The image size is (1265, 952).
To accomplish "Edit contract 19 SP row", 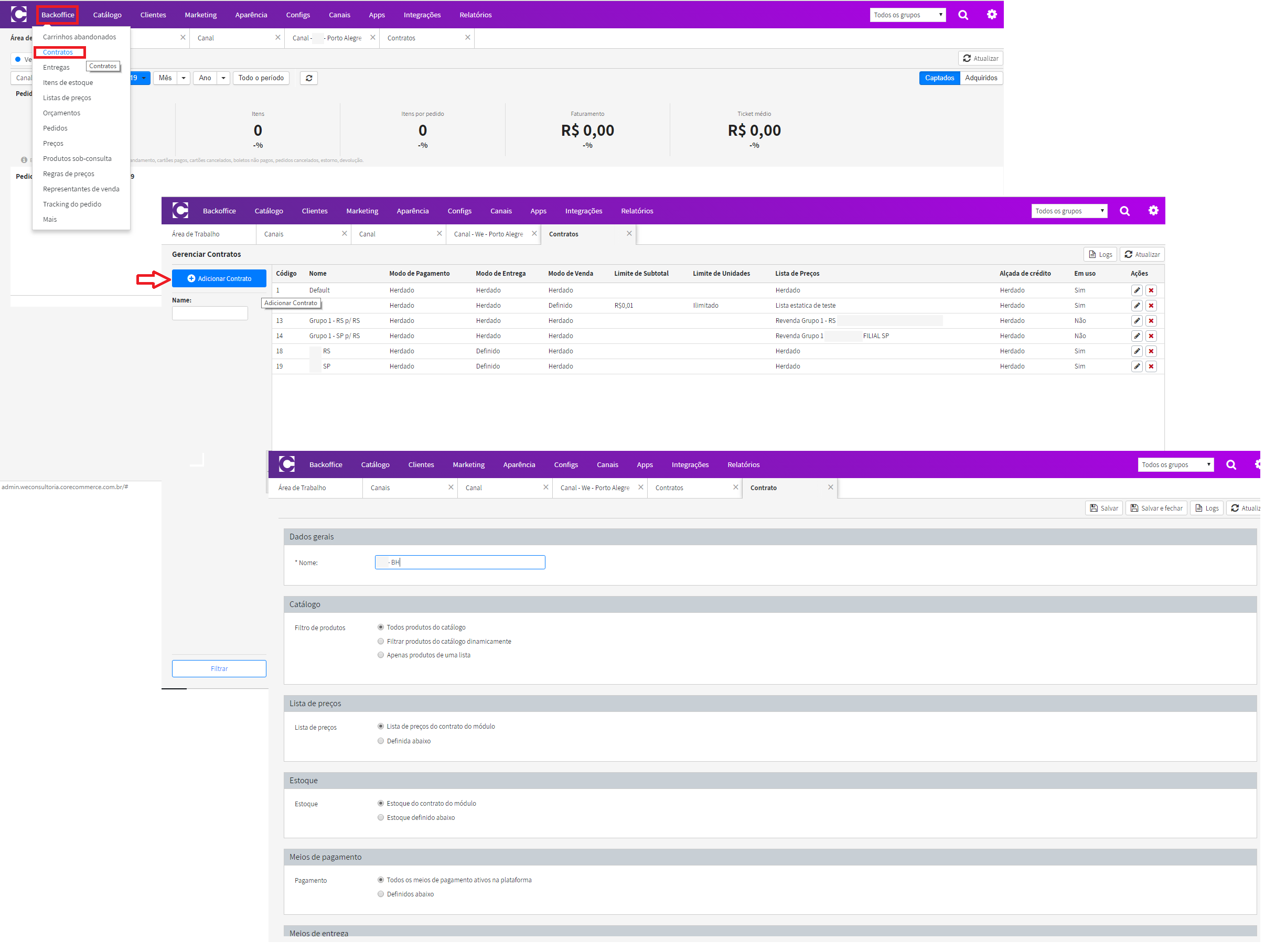I will (x=1137, y=366).
